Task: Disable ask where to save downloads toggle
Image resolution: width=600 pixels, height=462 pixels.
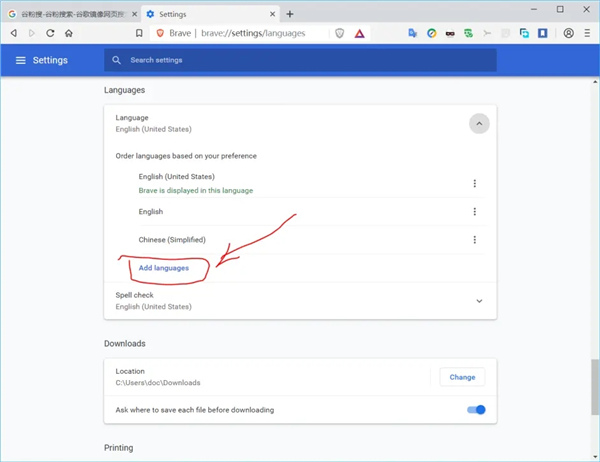Action: tap(476, 410)
